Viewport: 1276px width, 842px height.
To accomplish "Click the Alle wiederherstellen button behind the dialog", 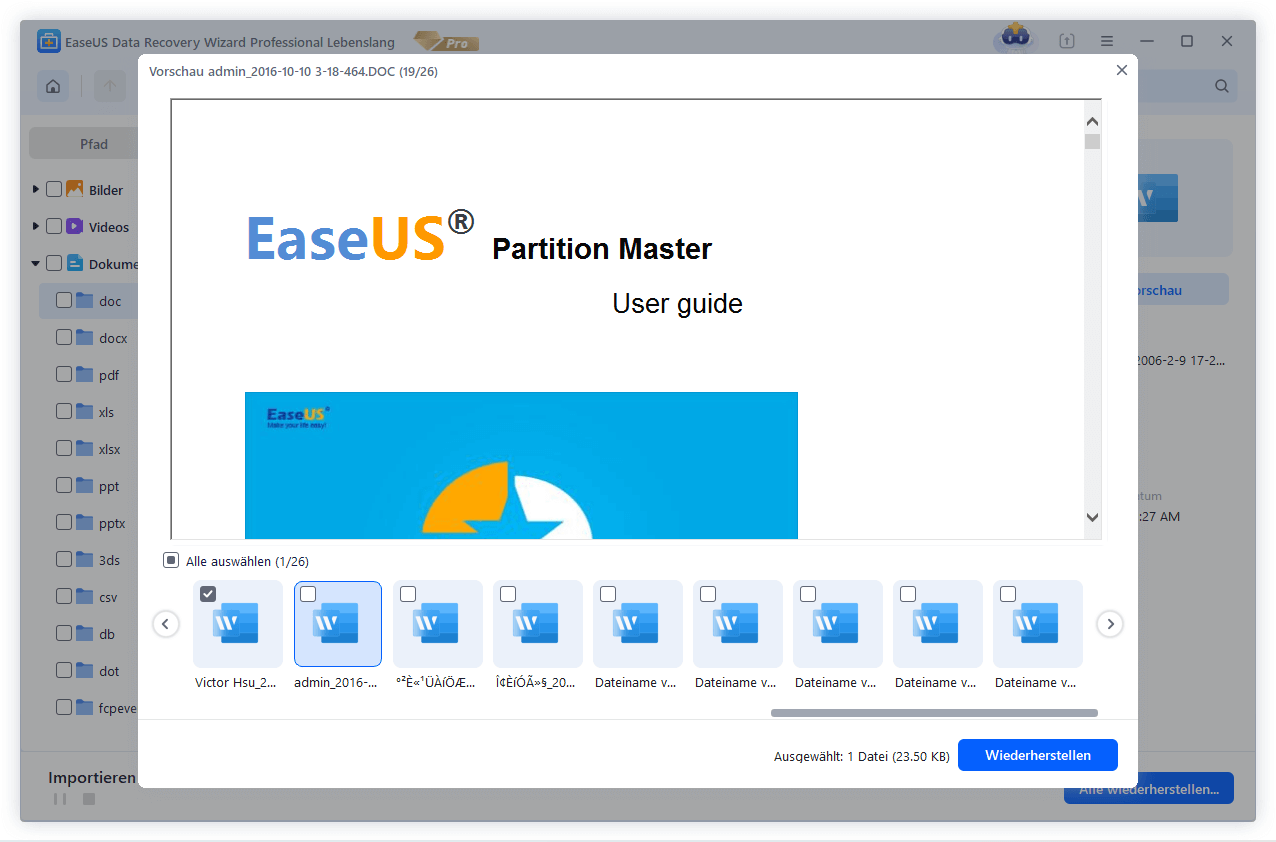I will click(1149, 789).
